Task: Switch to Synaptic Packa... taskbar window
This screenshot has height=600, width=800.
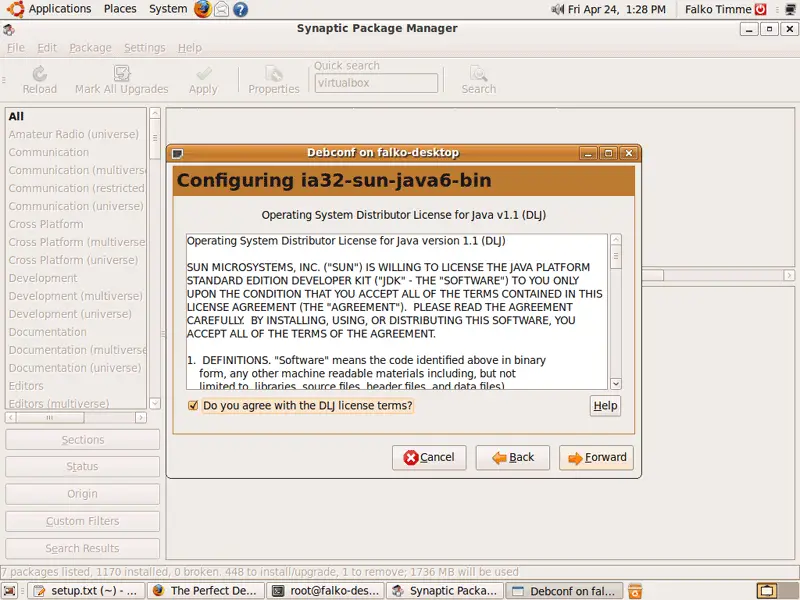Action: [x=445, y=591]
